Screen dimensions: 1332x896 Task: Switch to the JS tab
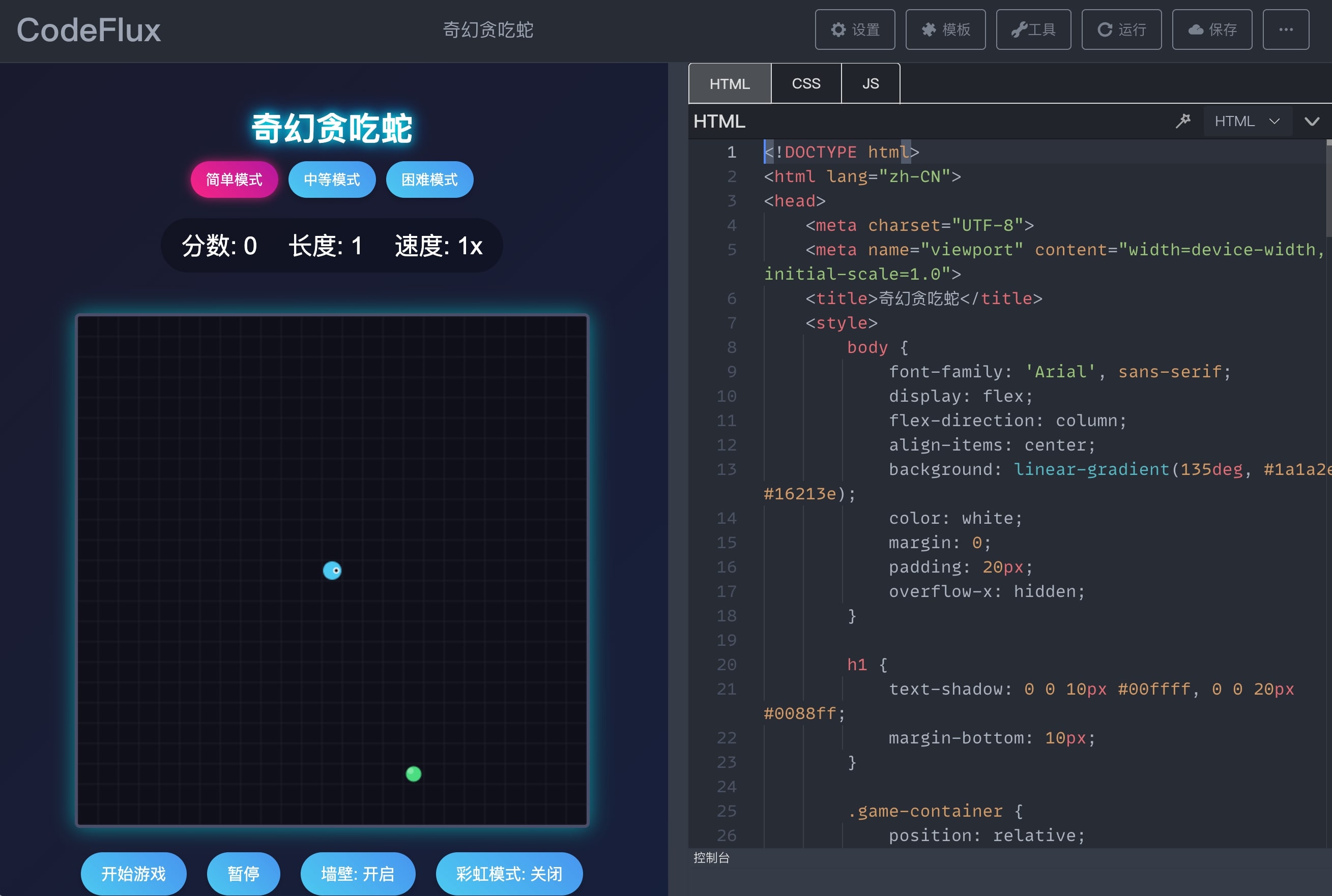[x=870, y=83]
